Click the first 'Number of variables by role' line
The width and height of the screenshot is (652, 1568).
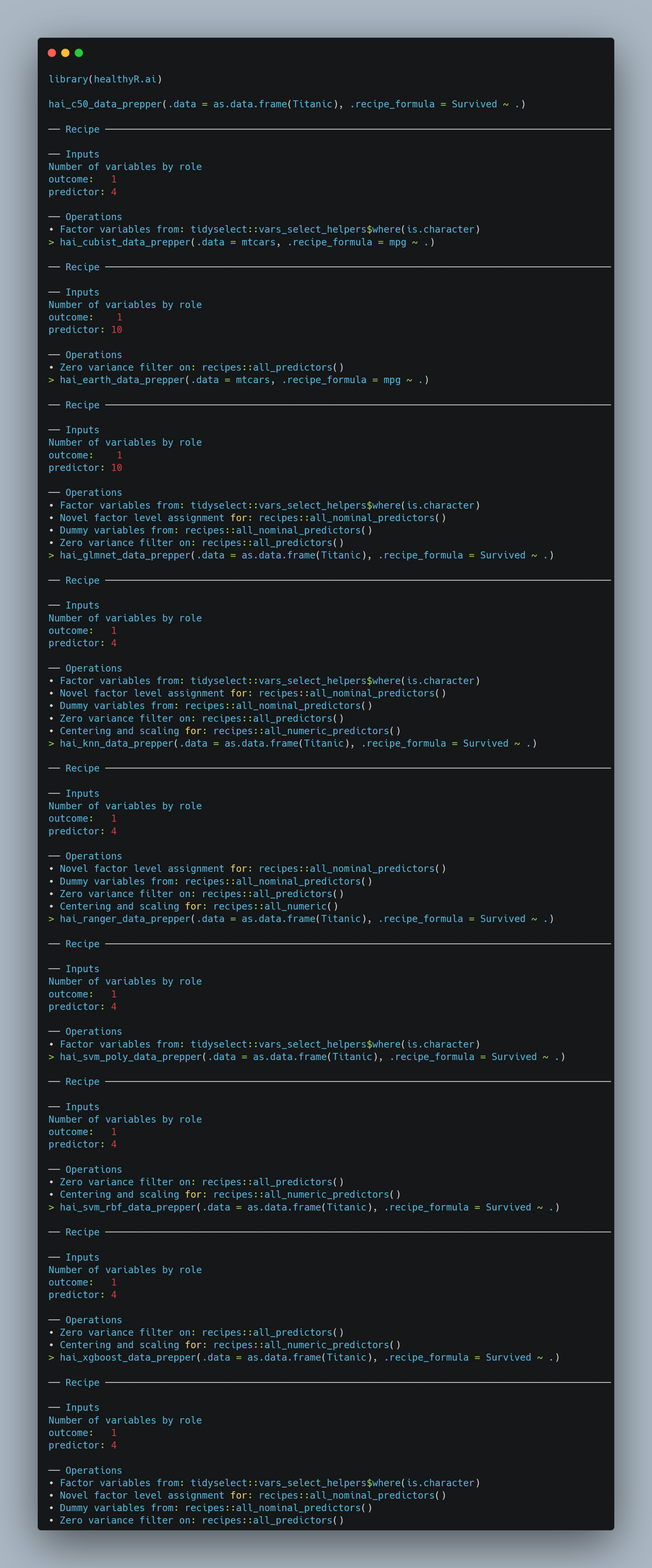(125, 167)
